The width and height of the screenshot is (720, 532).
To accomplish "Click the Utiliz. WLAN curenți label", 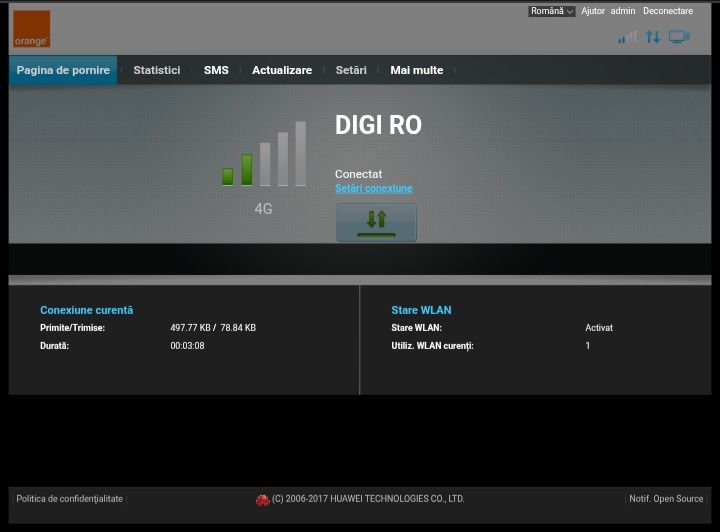I will coord(432,346).
